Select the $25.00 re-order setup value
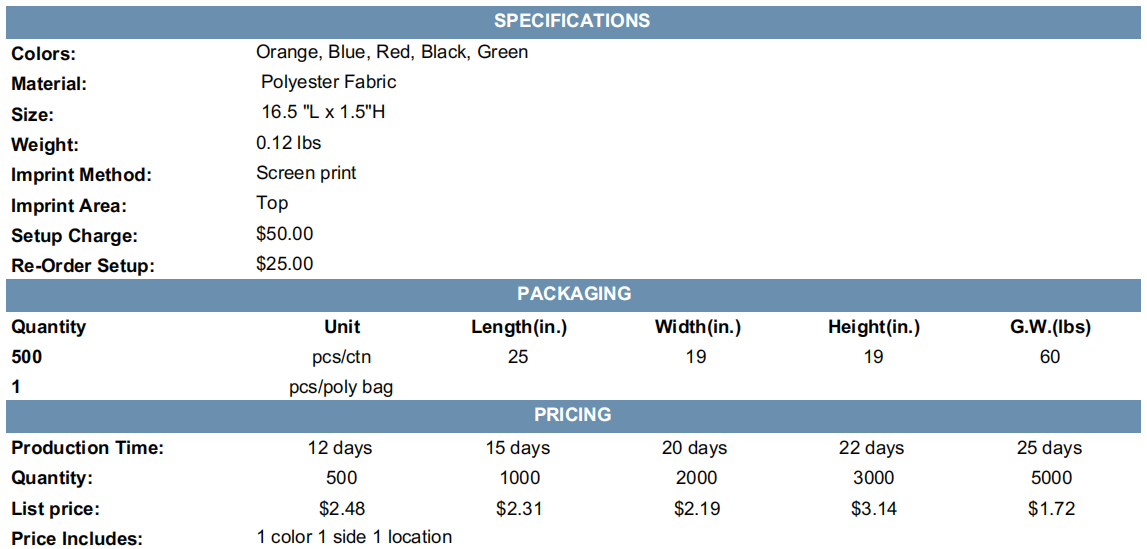1147x549 pixels. point(285,264)
